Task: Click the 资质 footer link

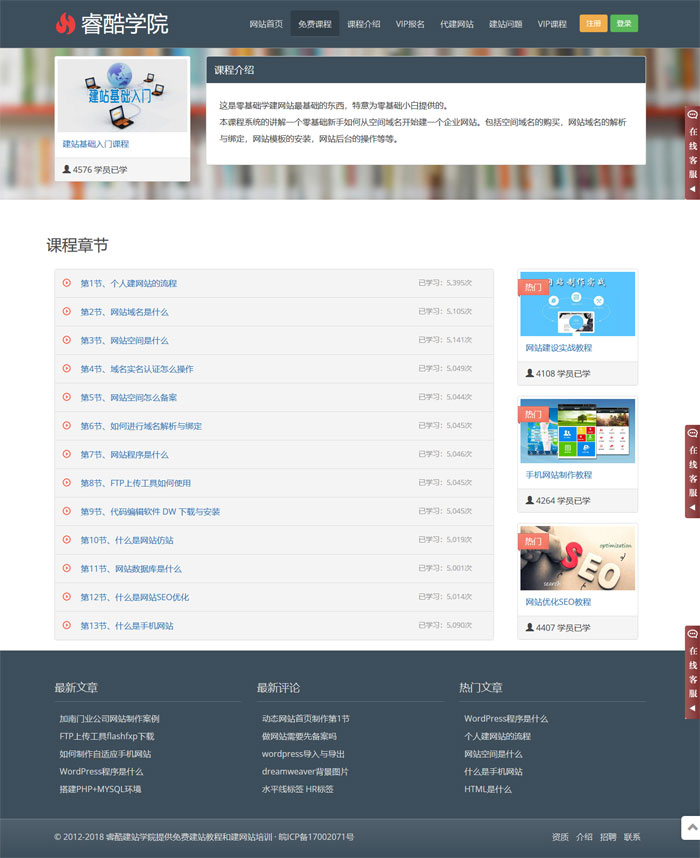Action: [x=560, y=836]
